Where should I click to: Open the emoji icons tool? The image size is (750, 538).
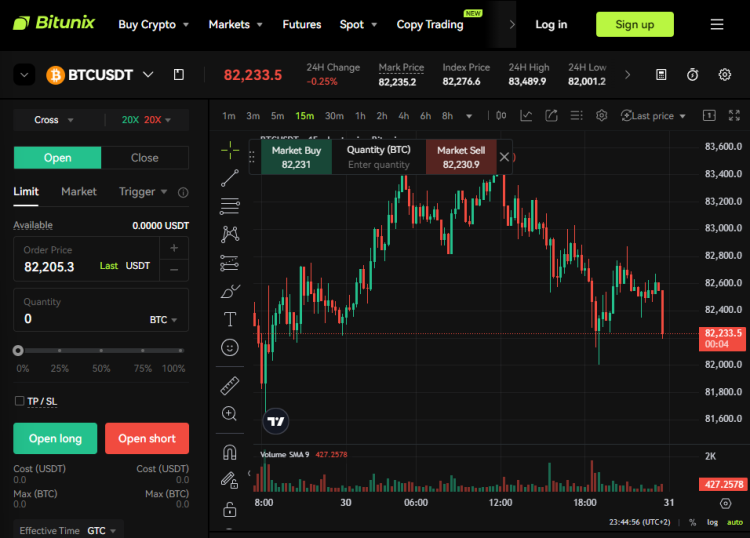(230, 348)
